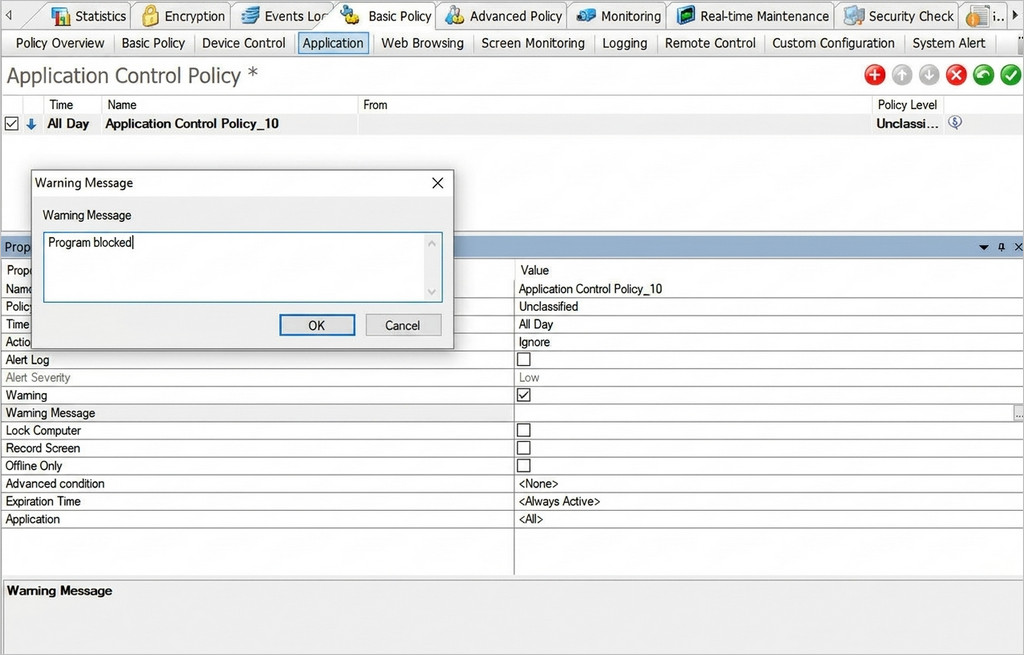This screenshot has height=655, width=1024.
Task: Click the From column header
Action: (615, 104)
